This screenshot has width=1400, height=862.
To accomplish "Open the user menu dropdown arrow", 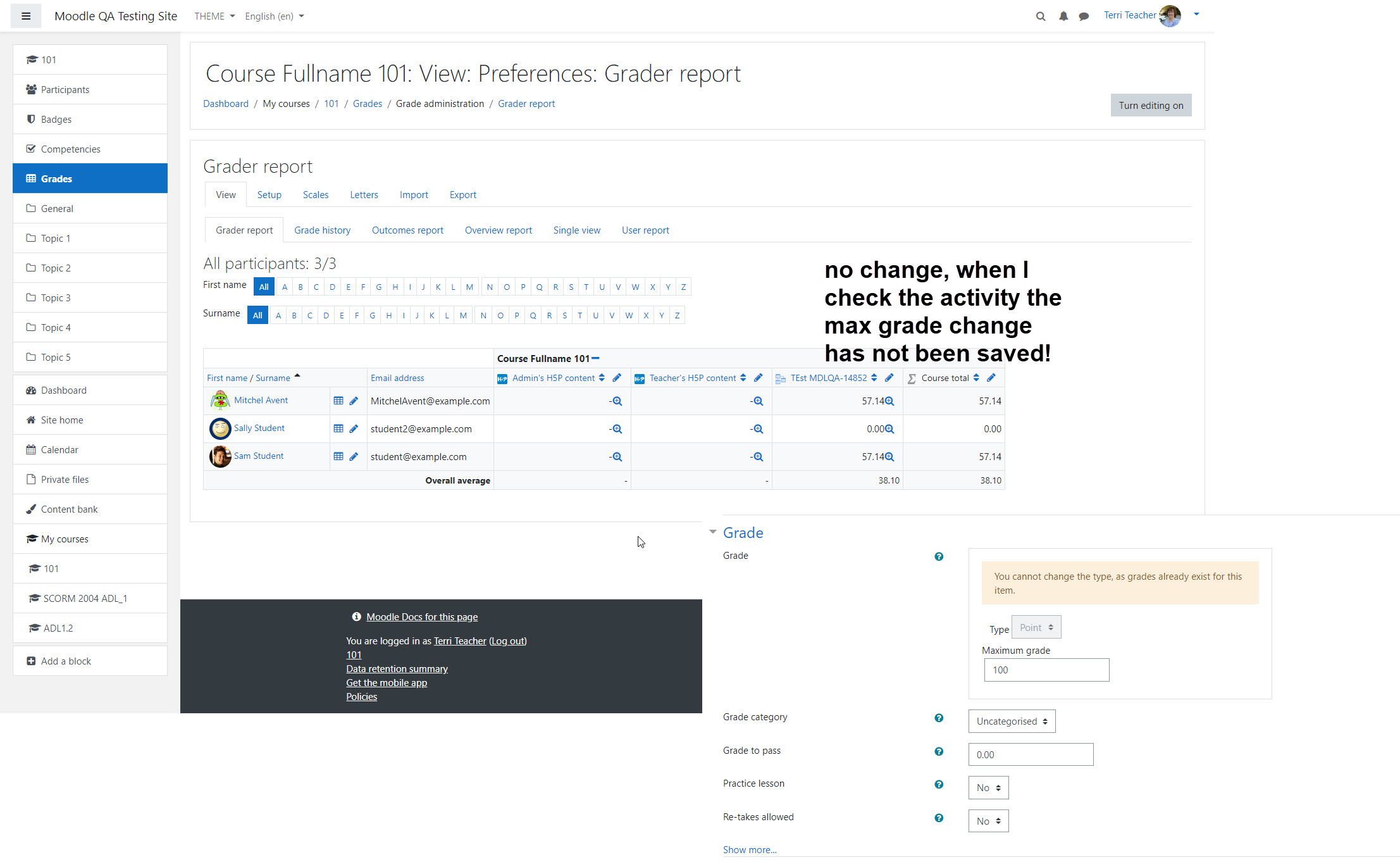I will click(1196, 15).
